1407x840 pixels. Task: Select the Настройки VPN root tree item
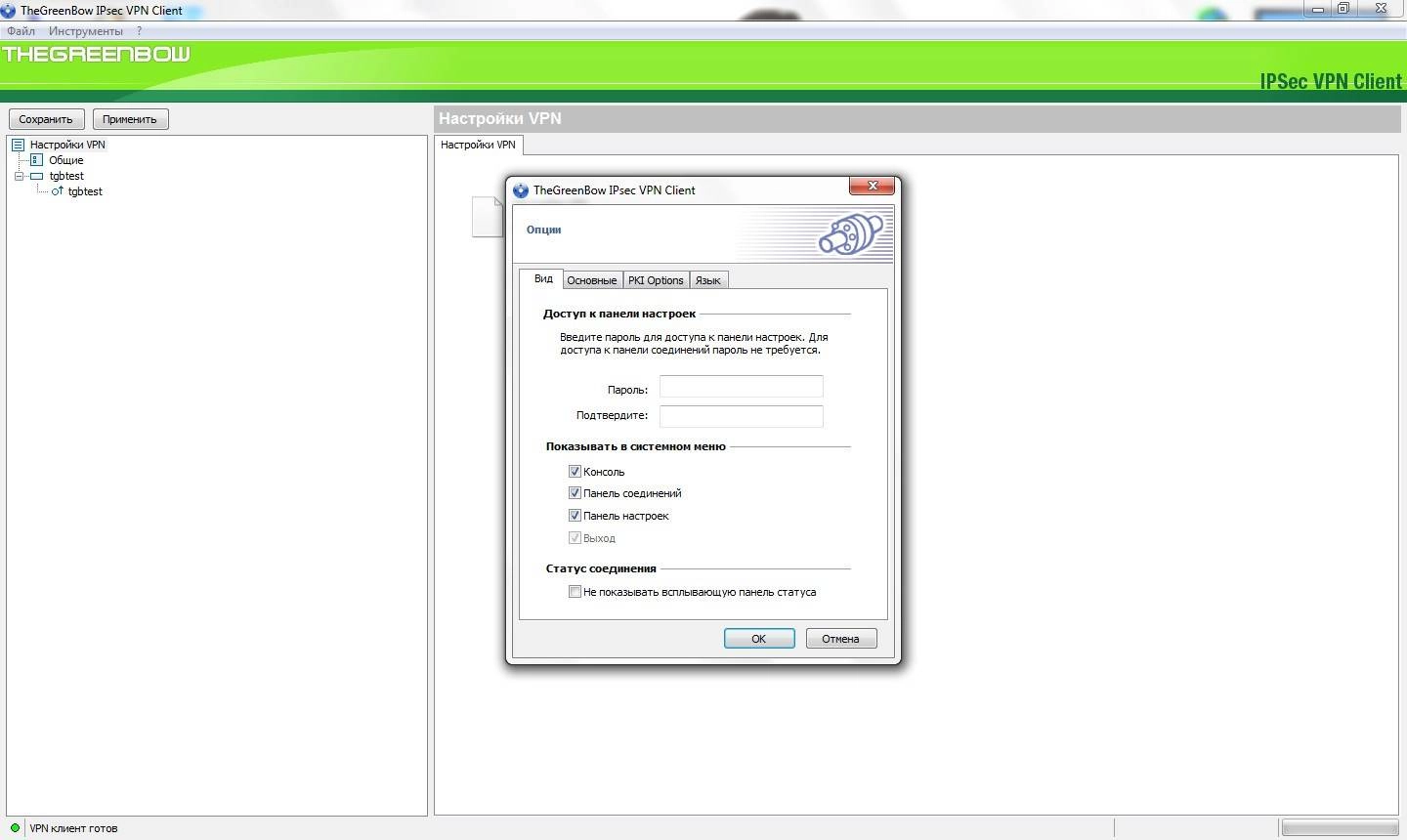tap(67, 145)
